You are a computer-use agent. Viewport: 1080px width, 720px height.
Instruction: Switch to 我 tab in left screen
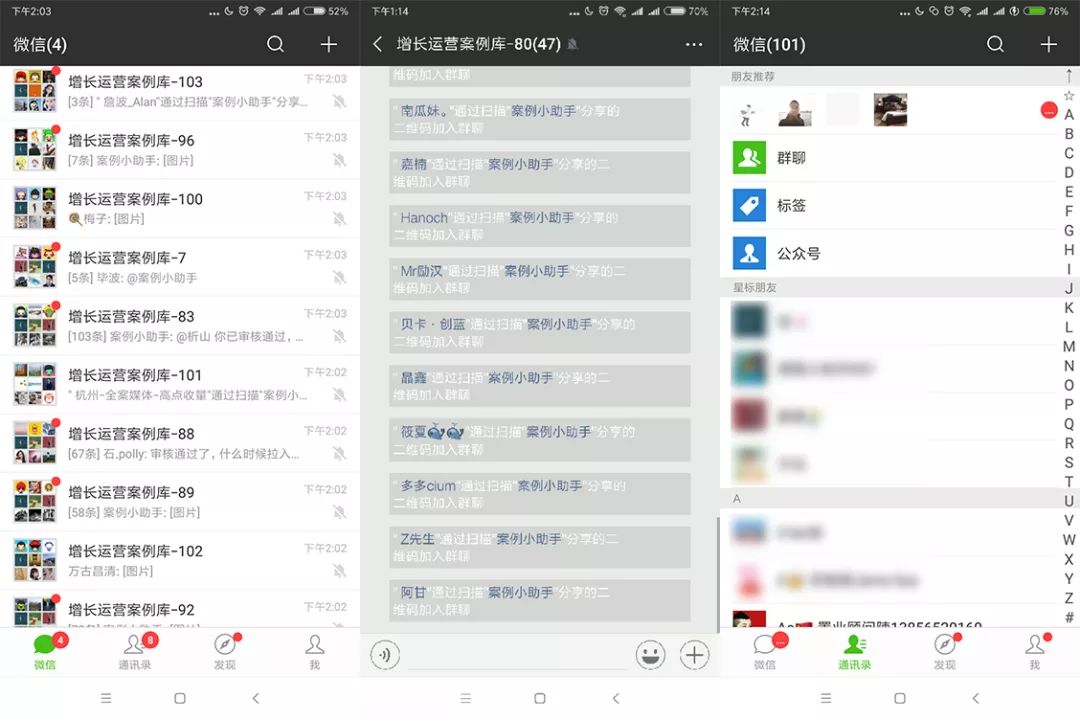(315, 652)
